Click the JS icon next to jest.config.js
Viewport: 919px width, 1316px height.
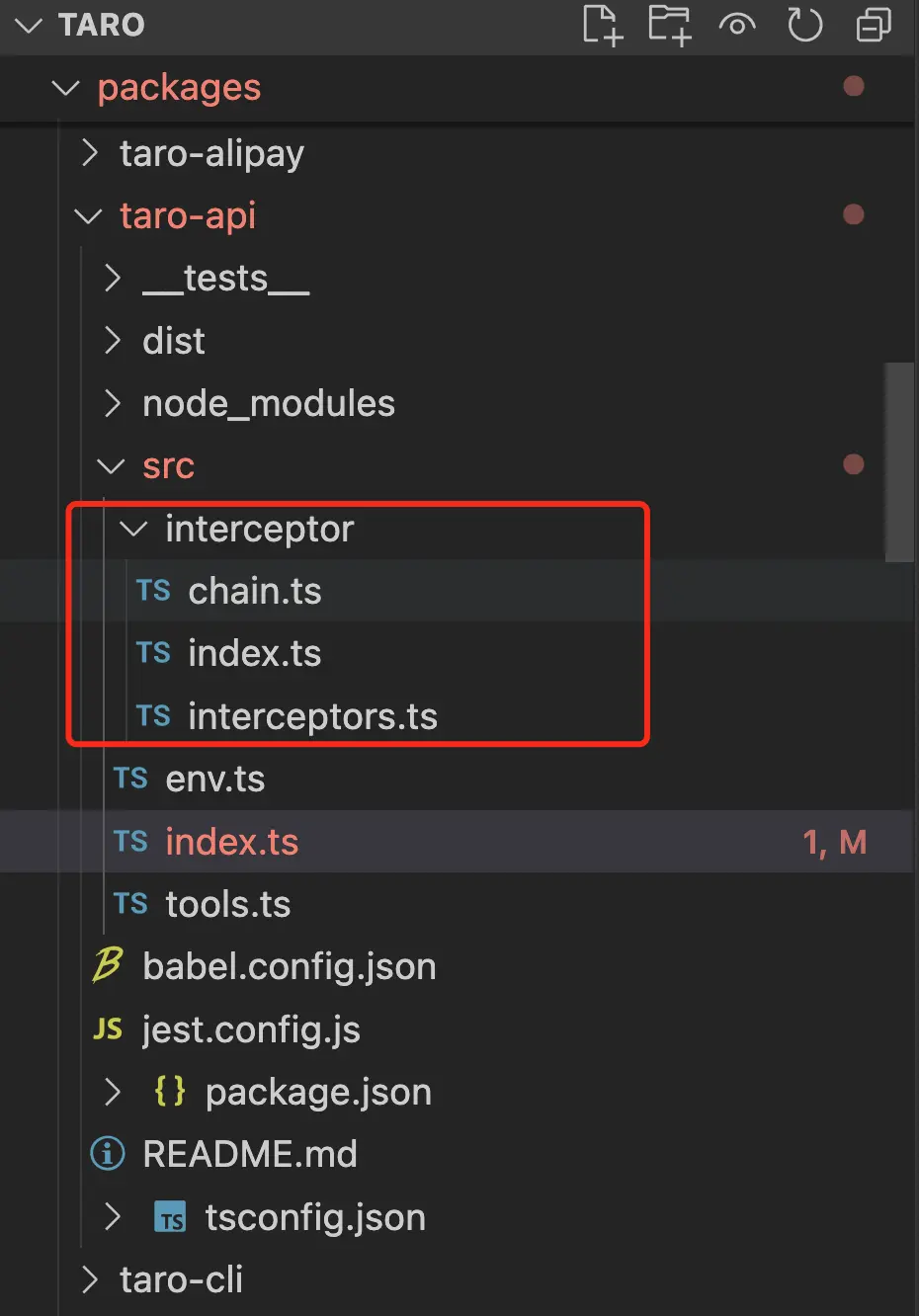tap(108, 1029)
